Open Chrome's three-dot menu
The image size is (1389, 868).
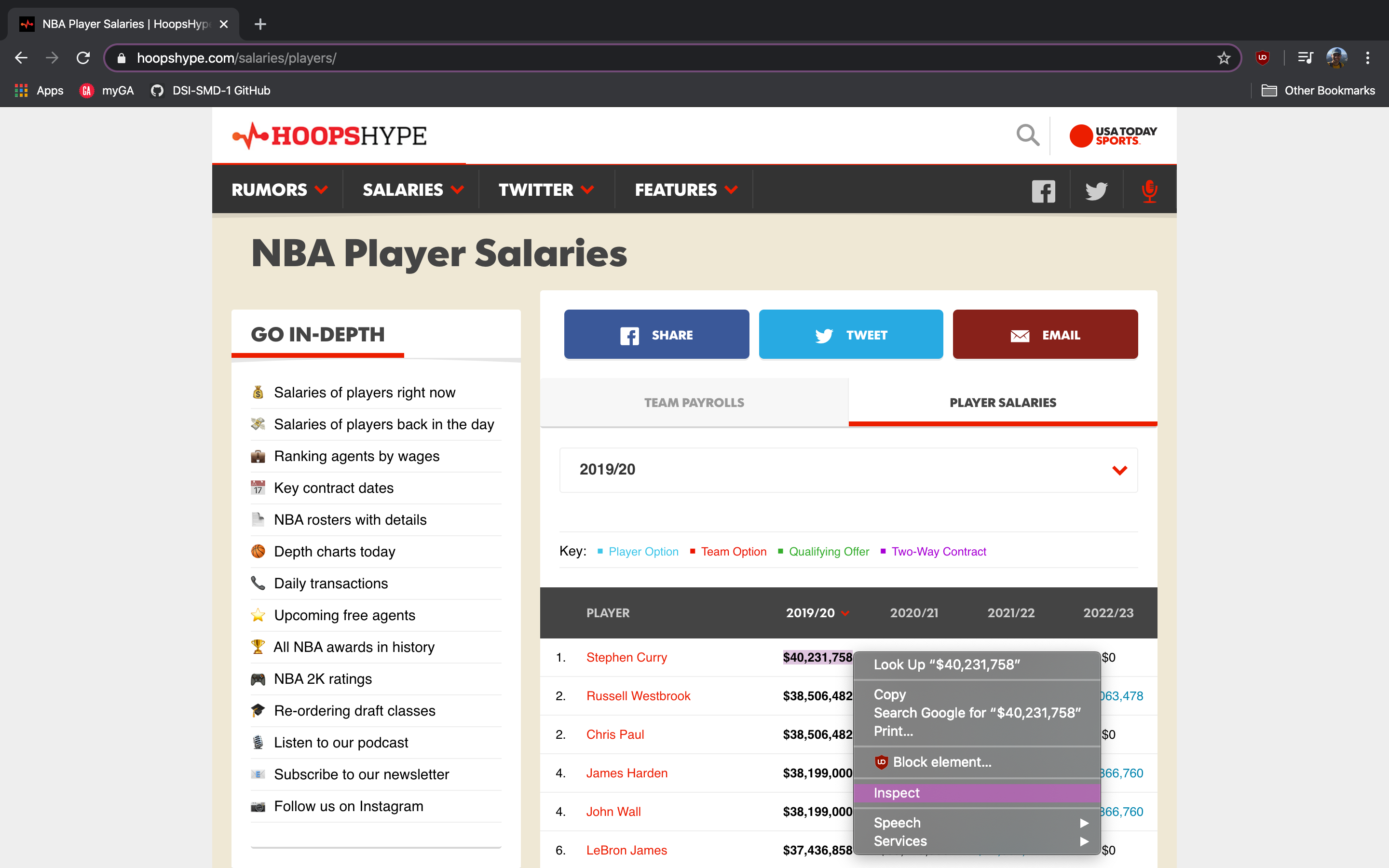(1368, 58)
